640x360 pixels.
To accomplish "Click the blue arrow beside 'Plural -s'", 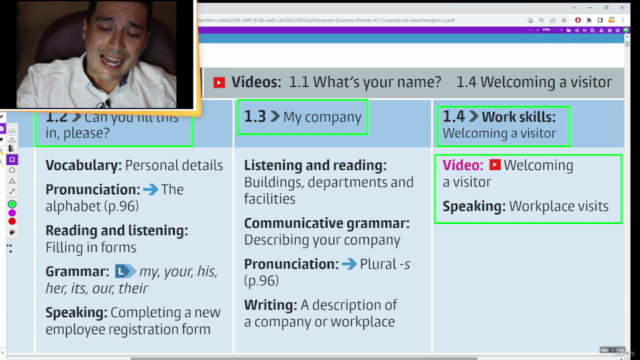I will [x=349, y=264].
